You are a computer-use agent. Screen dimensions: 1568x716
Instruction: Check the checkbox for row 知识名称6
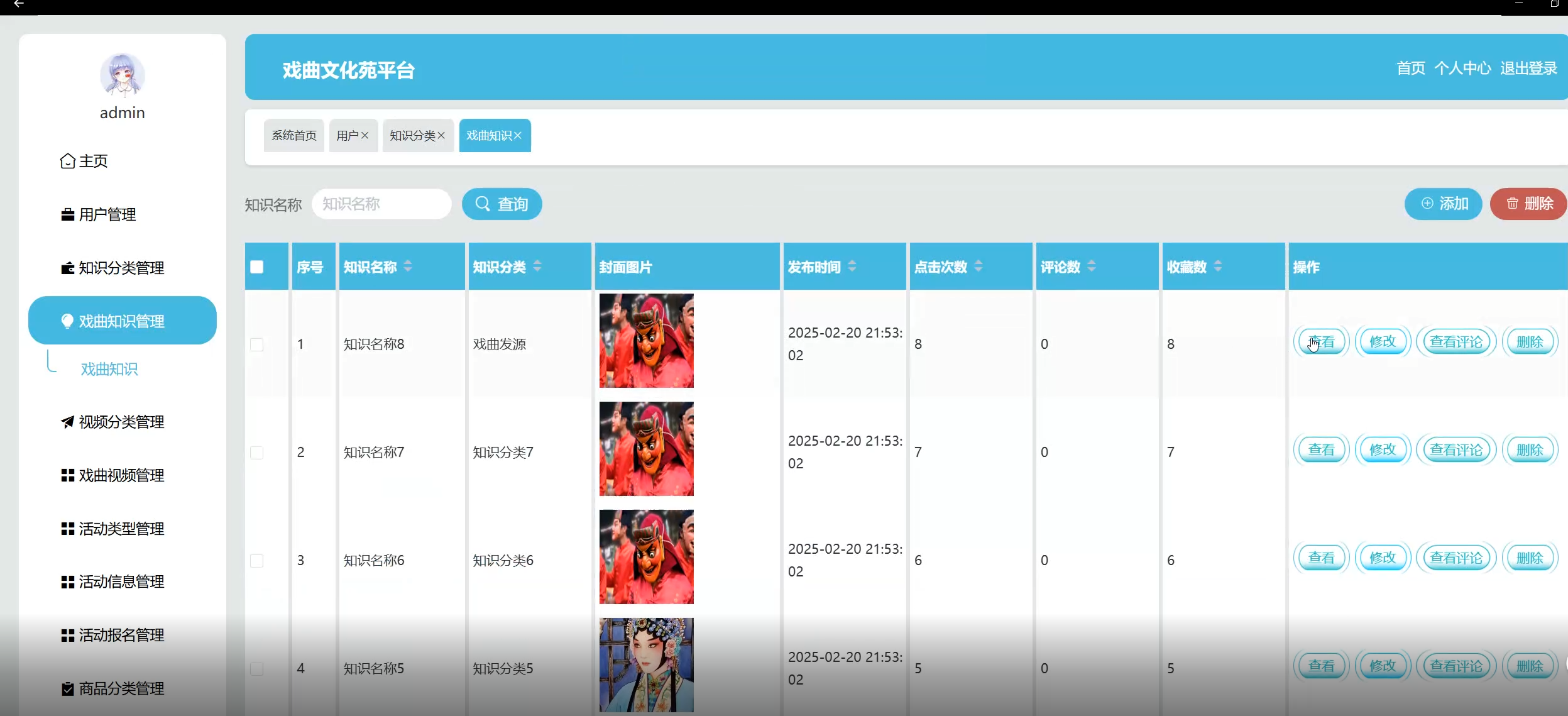click(x=256, y=561)
